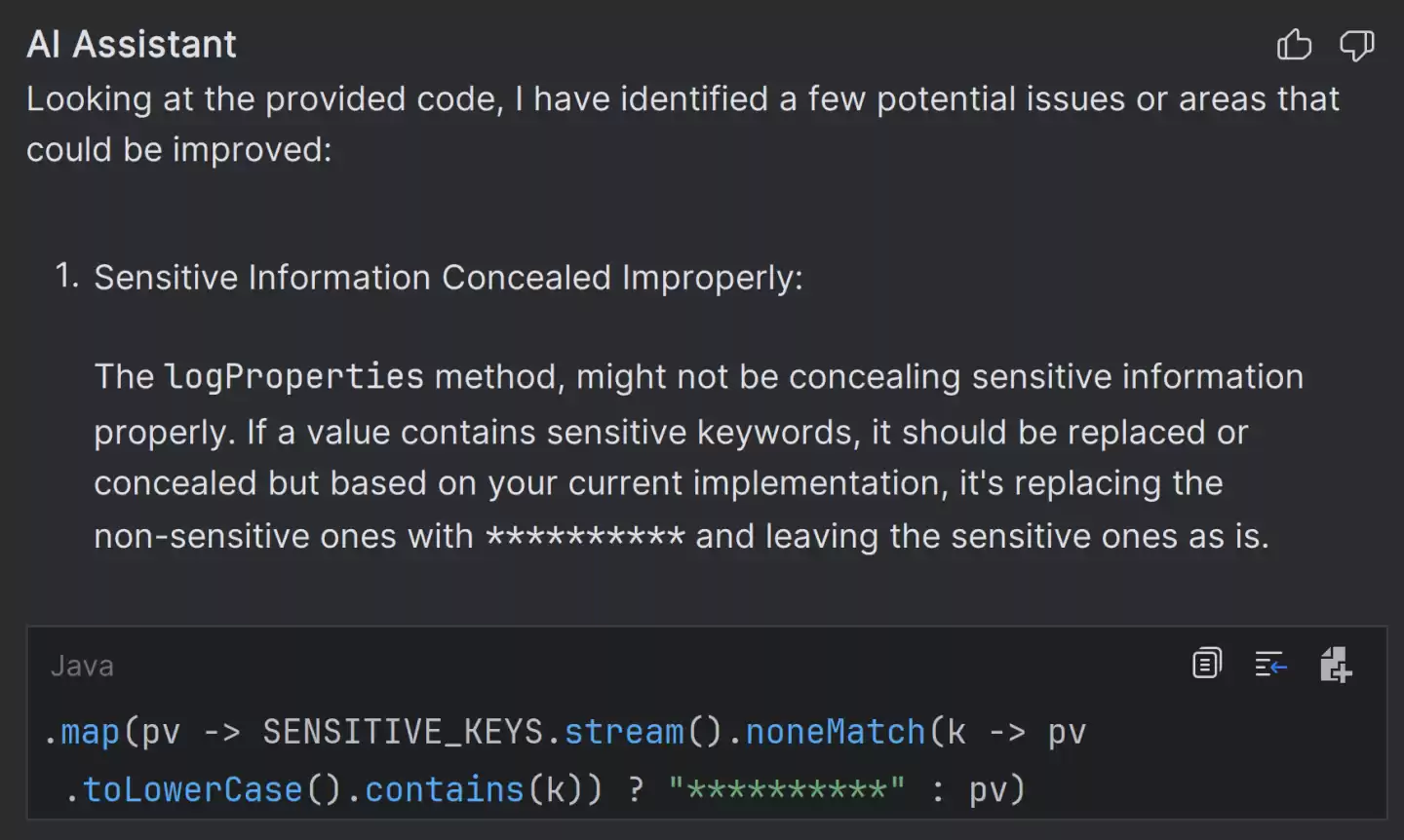Click the logProperties inline code
Screen dimensions: 1404x840
point(293,377)
